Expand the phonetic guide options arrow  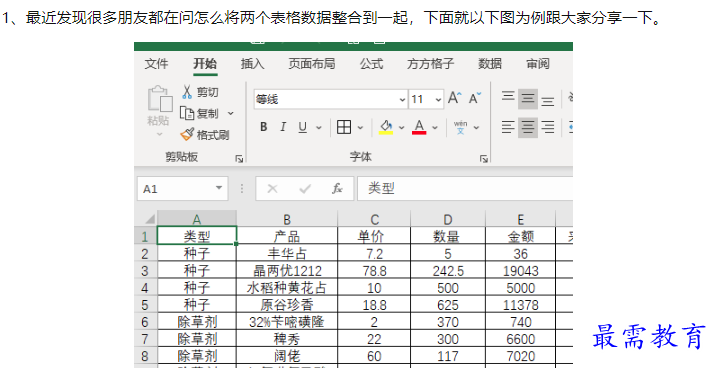point(476,128)
